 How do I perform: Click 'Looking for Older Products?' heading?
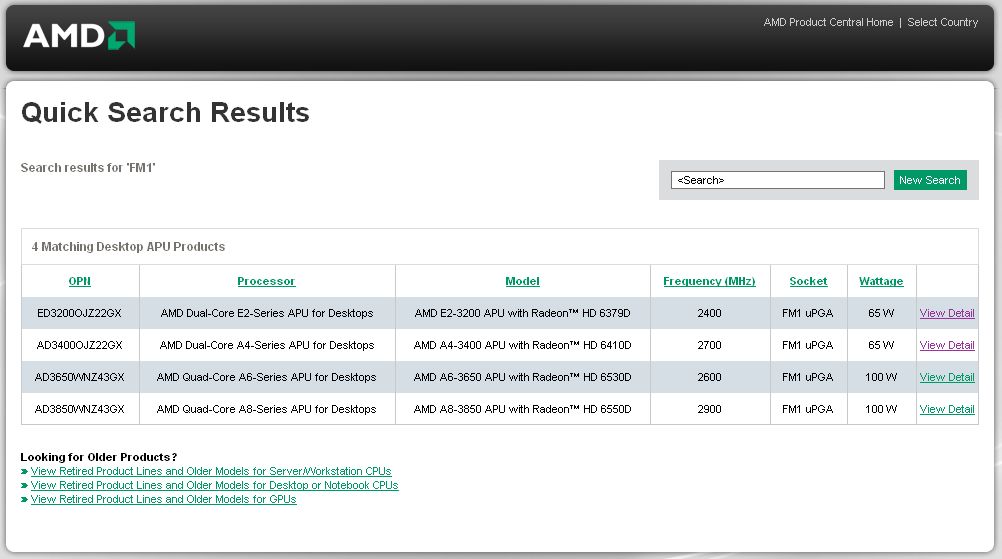point(98,457)
